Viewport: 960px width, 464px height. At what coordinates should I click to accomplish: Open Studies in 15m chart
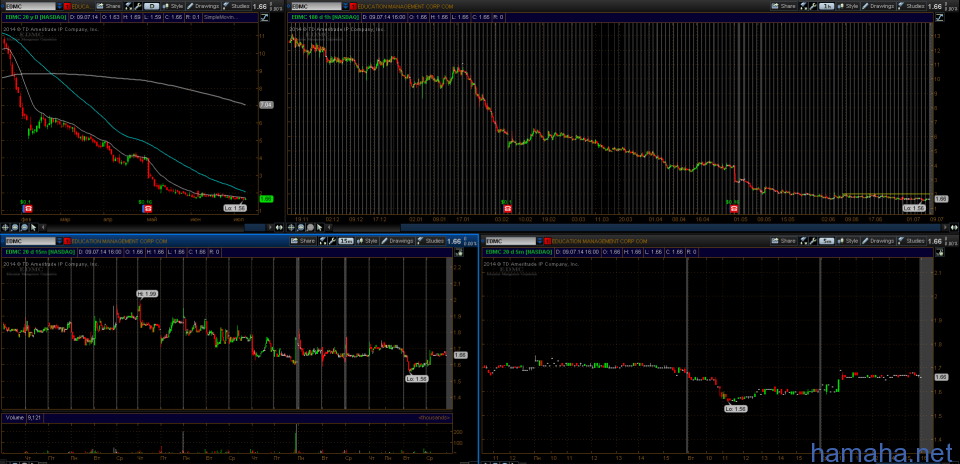click(431, 241)
